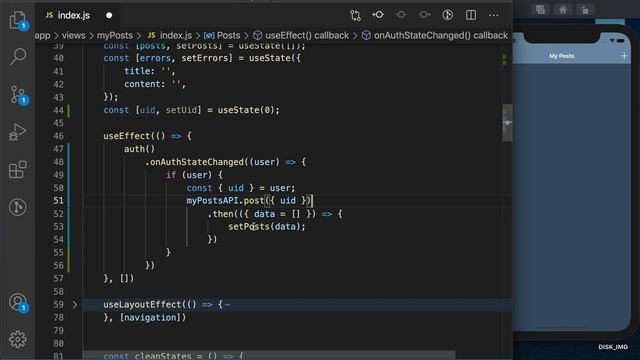Click the middle commit navigation icon
Screen dimensions: 640x360
[x=401, y=15]
